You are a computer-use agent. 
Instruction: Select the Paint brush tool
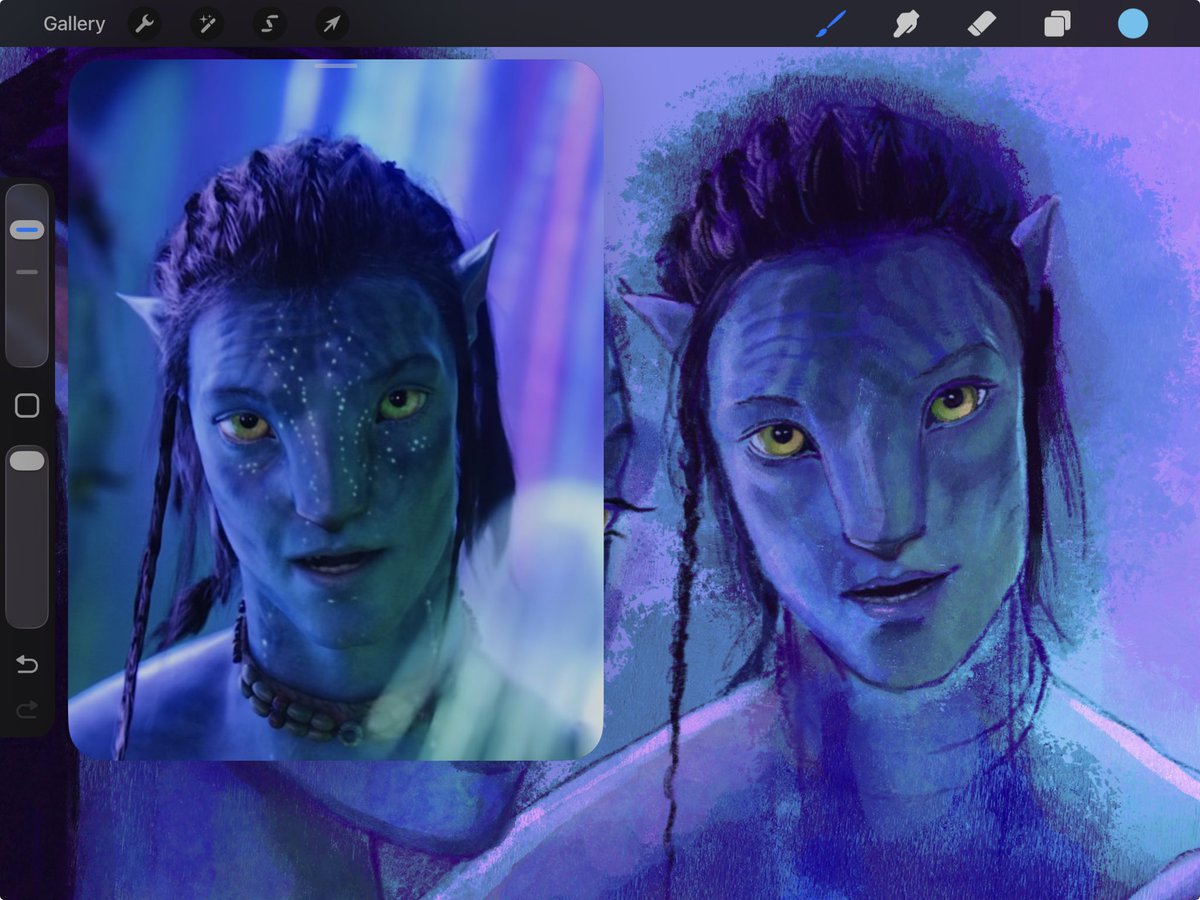click(x=831, y=24)
